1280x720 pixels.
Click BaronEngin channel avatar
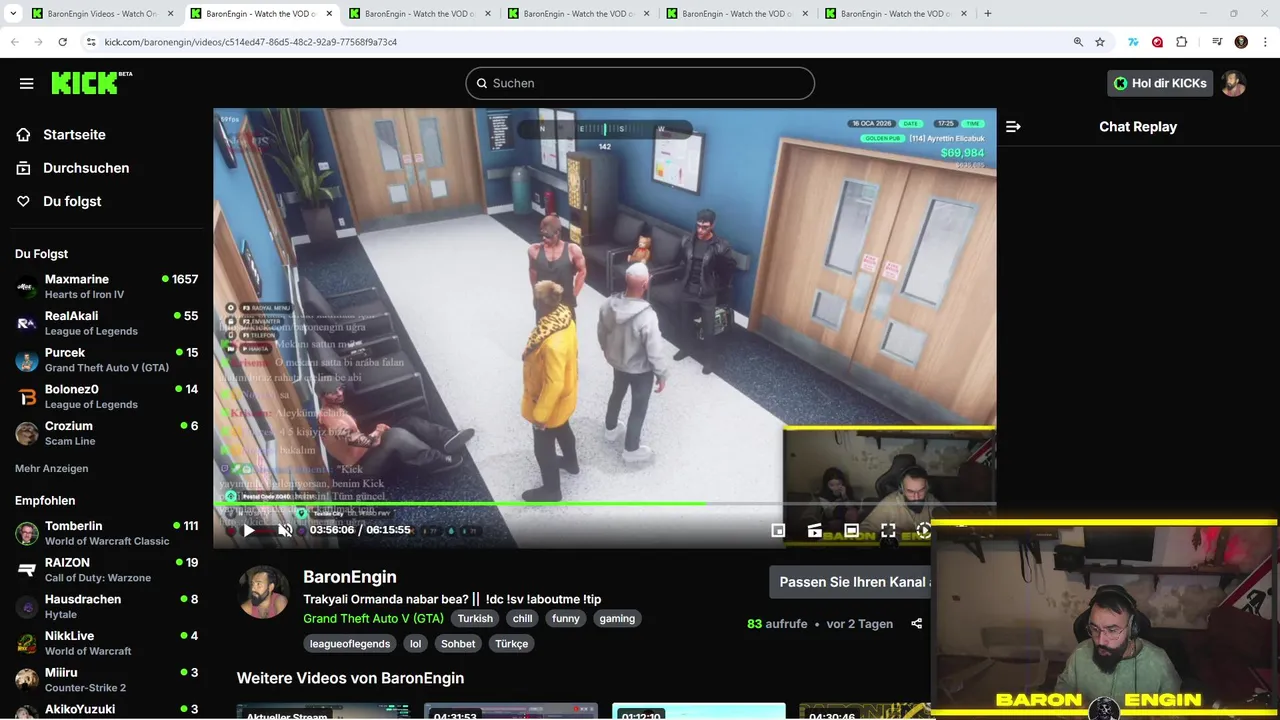coord(263,593)
